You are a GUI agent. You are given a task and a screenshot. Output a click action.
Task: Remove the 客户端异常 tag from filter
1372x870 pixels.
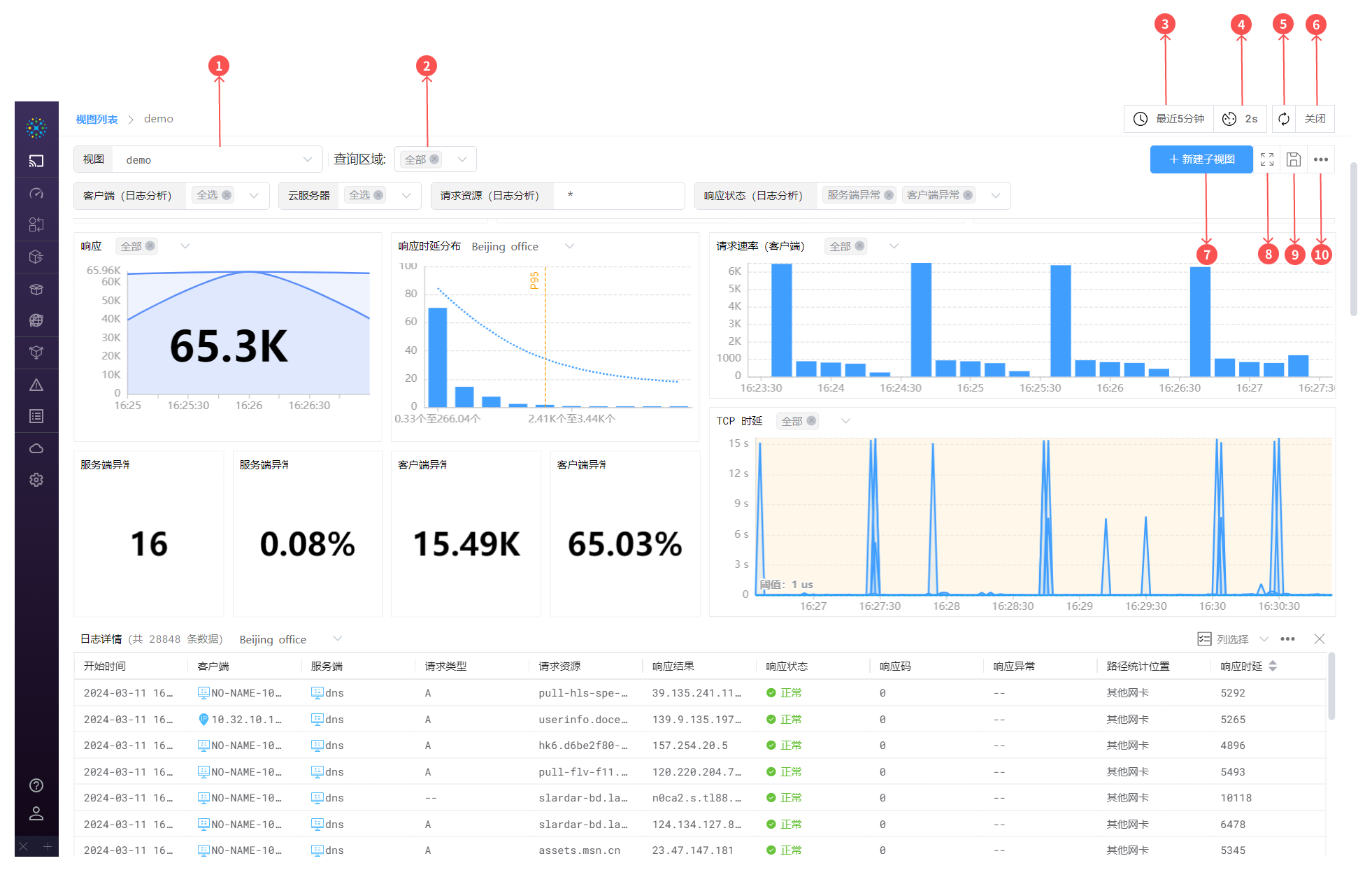click(968, 195)
